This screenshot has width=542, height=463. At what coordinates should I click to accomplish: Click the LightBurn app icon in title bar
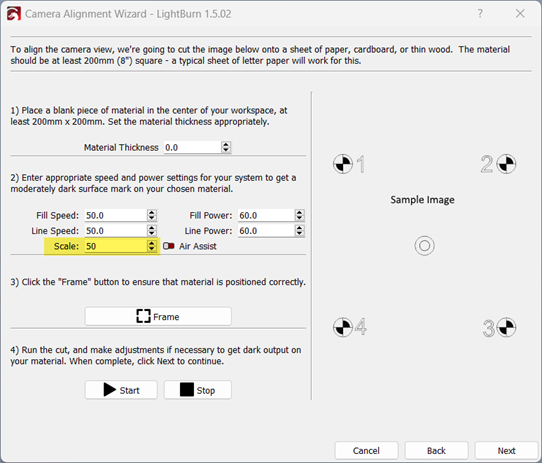[x=13, y=14]
